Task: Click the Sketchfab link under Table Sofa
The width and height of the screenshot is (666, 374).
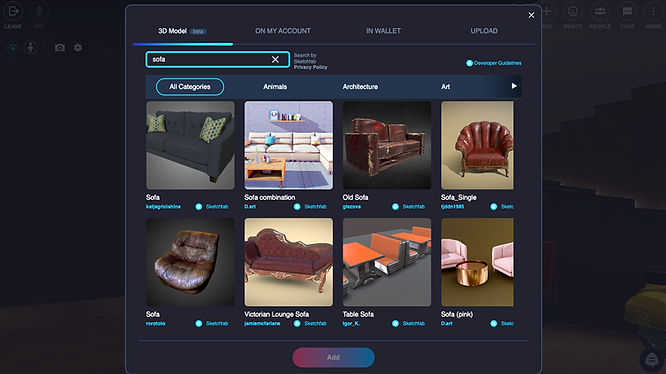Action: pos(414,323)
